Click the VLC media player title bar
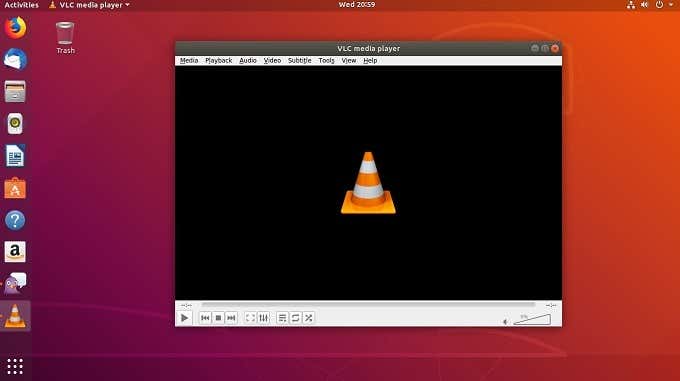This screenshot has height=381, width=680. 368,49
